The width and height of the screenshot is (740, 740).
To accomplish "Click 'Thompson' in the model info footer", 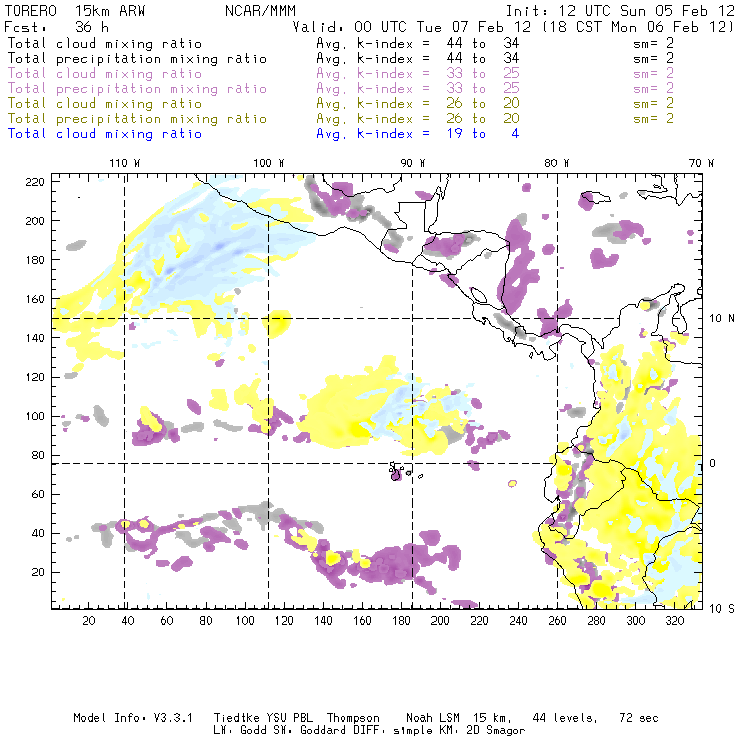I will point(353,718).
